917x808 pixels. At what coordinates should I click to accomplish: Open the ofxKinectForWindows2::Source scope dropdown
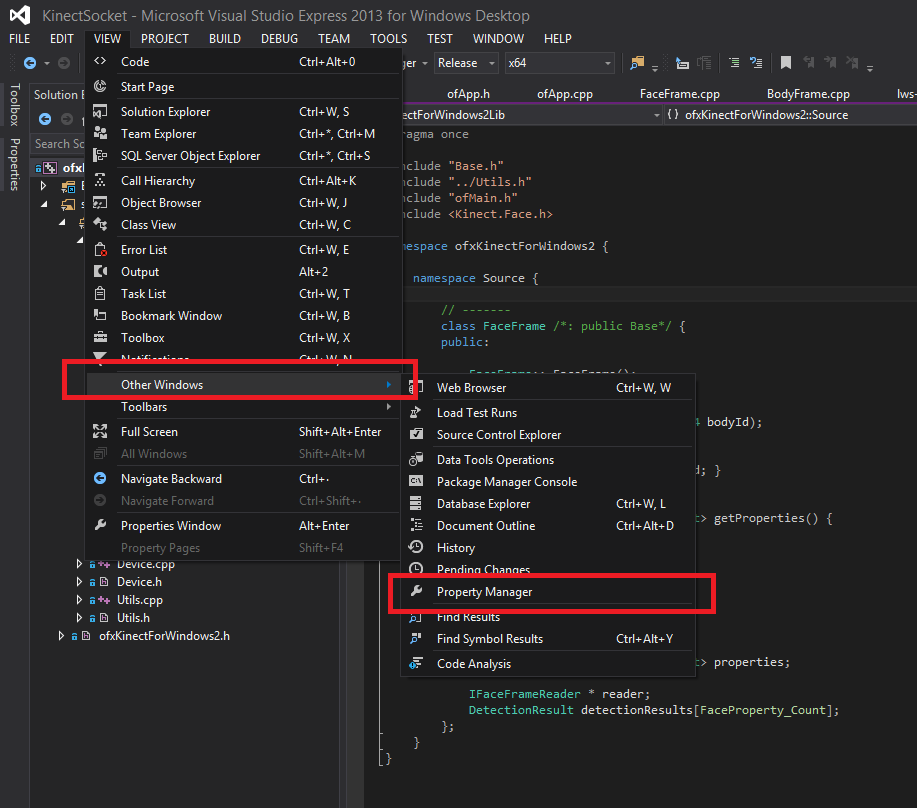(x=790, y=115)
